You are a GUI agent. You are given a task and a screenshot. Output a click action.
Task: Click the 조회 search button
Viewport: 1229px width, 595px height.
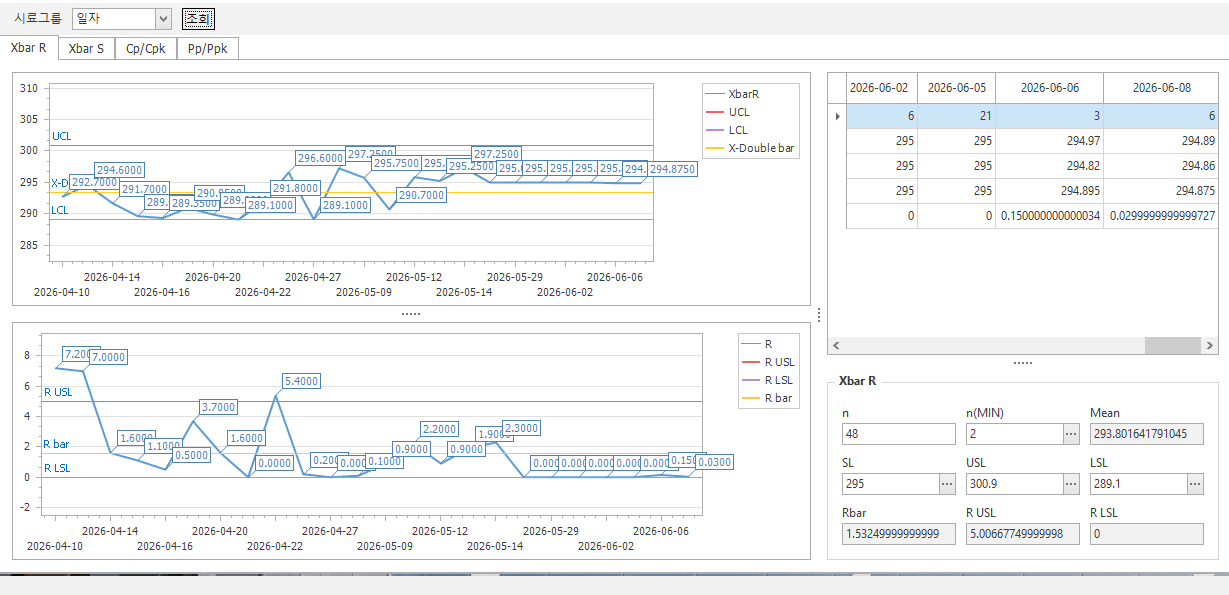(199, 18)
